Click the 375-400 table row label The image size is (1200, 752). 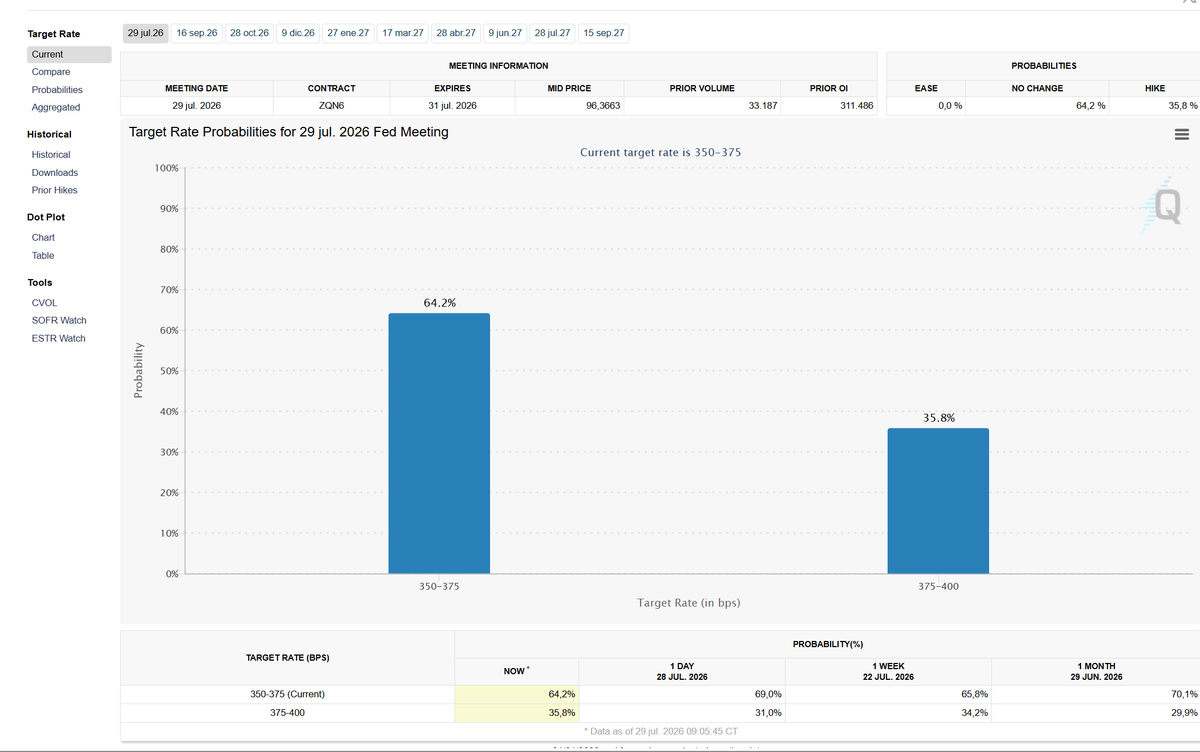[287, 712]
